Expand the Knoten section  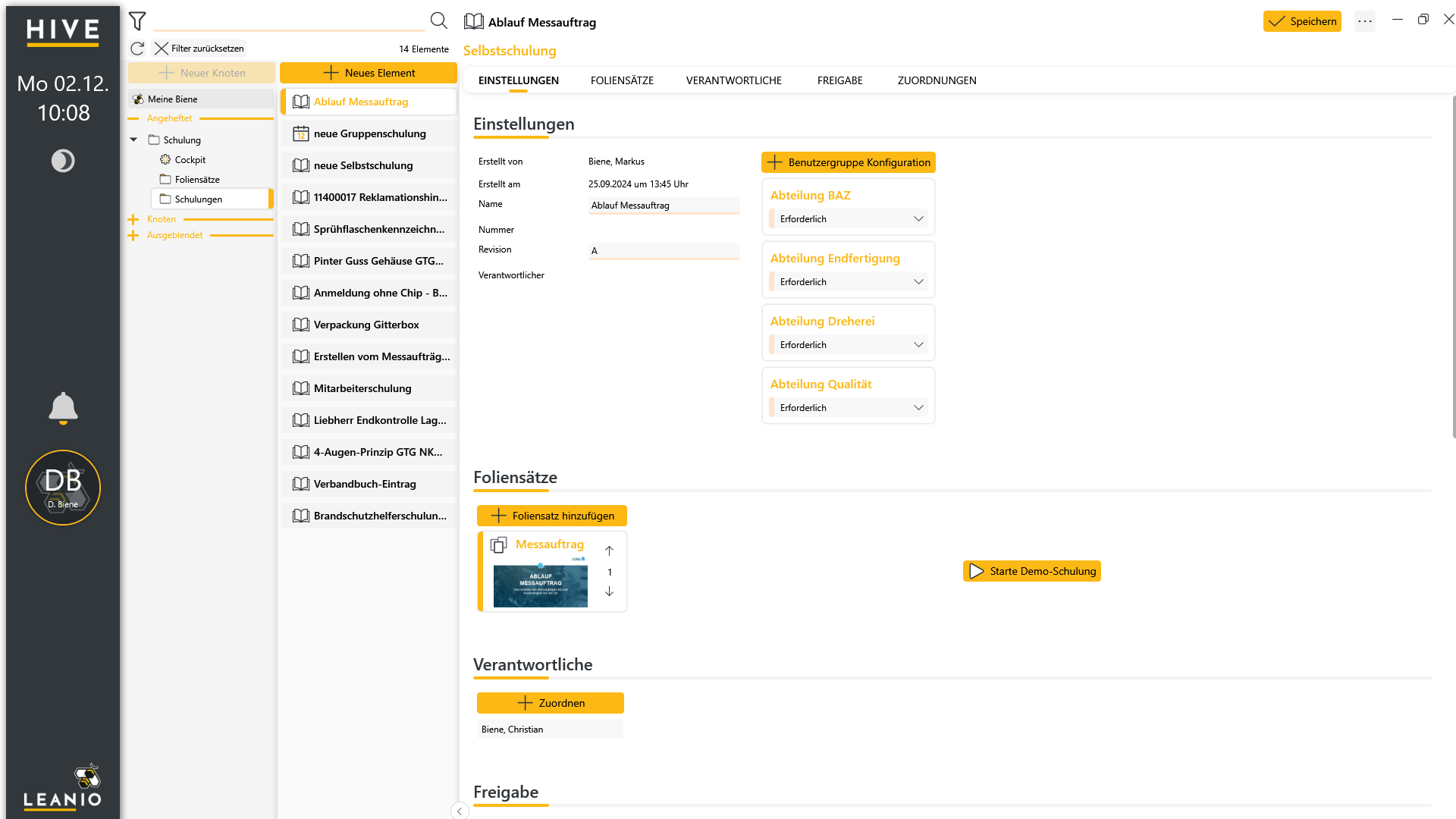point(133,219)
